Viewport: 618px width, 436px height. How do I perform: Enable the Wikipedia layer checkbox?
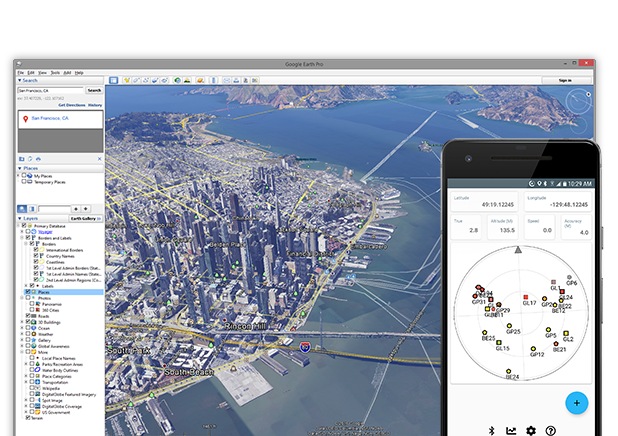point(32,388)
